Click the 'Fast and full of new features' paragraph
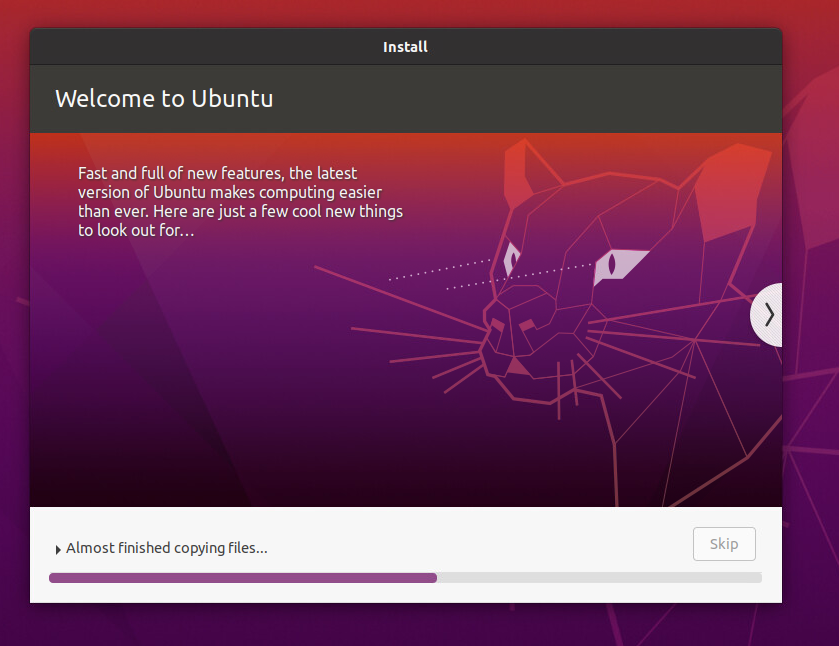839x646 pixels. [240, 202]
